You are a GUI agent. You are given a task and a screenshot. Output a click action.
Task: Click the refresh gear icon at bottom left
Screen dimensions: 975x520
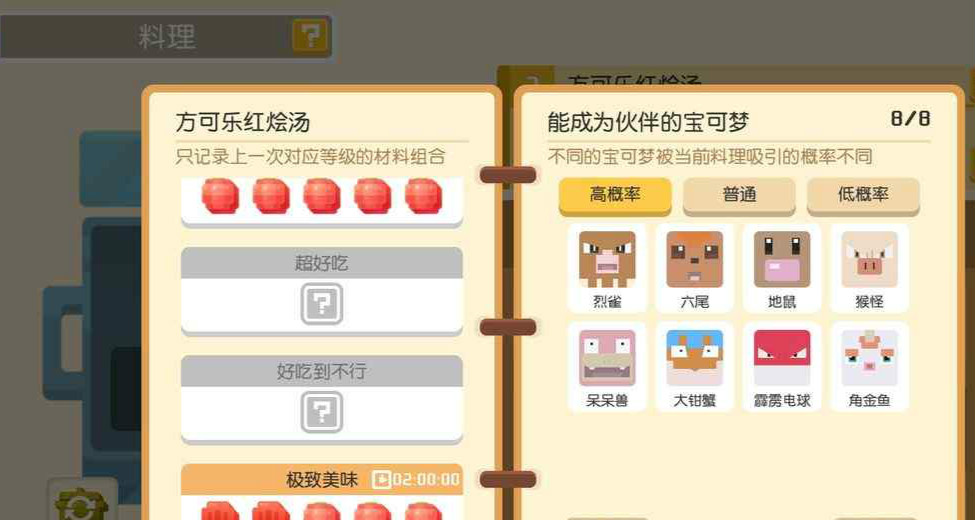click(x=81, y=504)
